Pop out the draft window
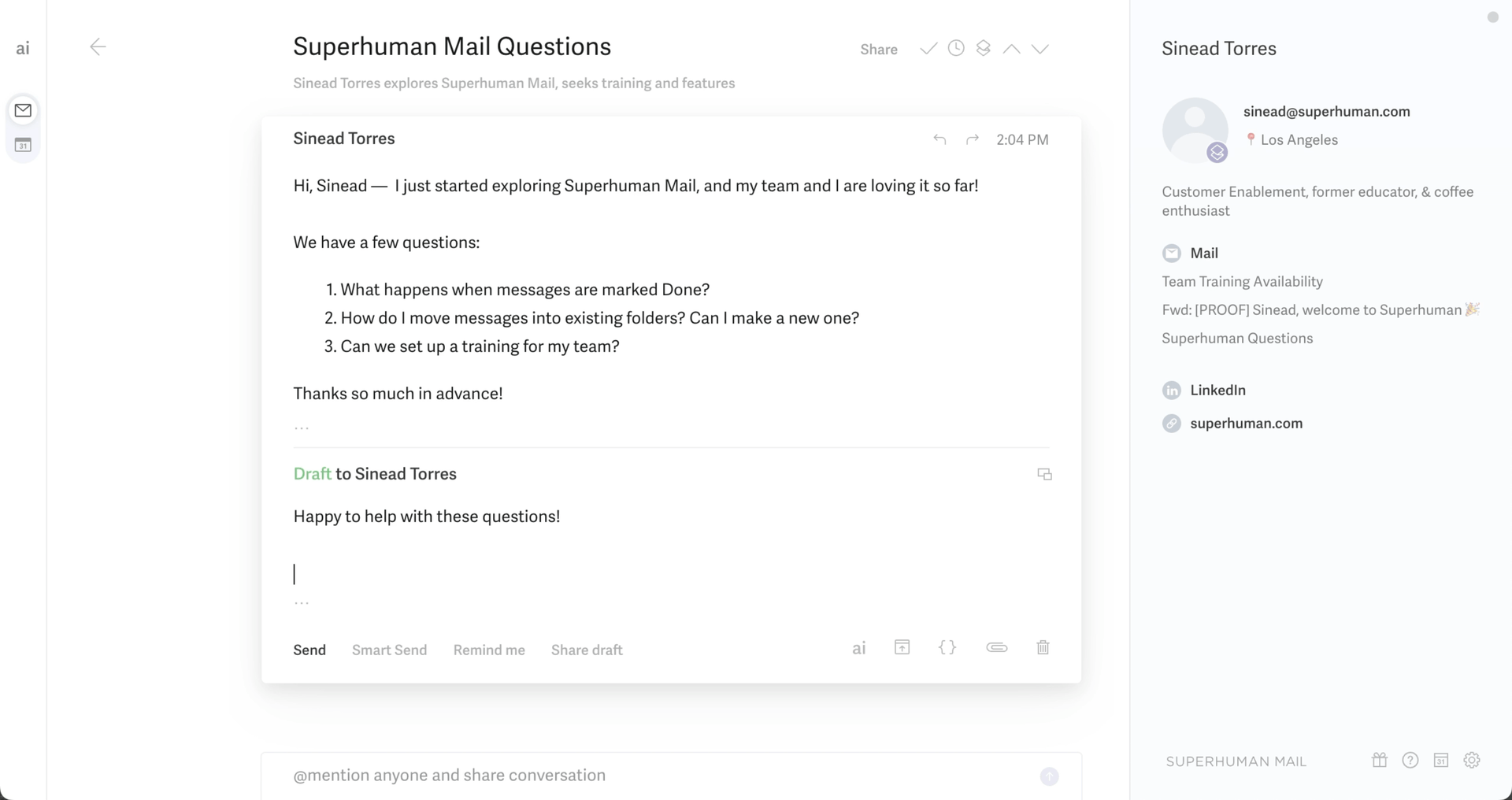The image size is (1512, 800). 1044,474
